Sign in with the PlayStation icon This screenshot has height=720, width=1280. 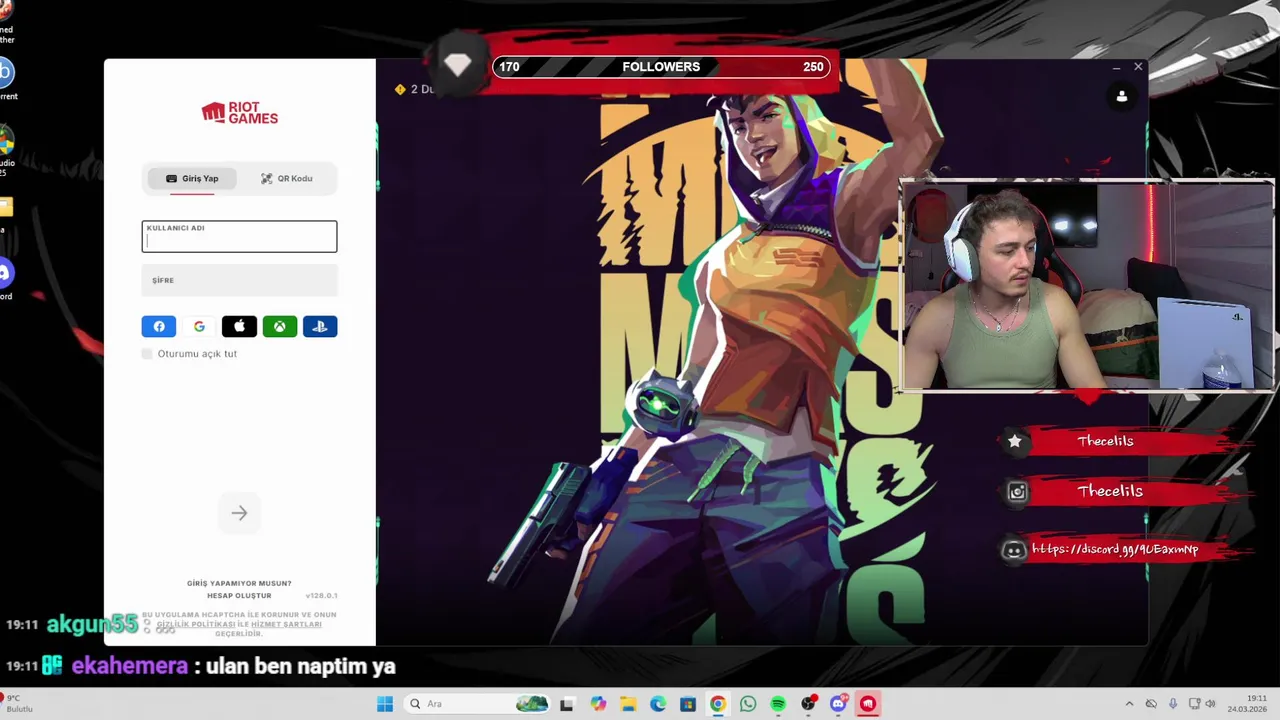tap(320, 326)
